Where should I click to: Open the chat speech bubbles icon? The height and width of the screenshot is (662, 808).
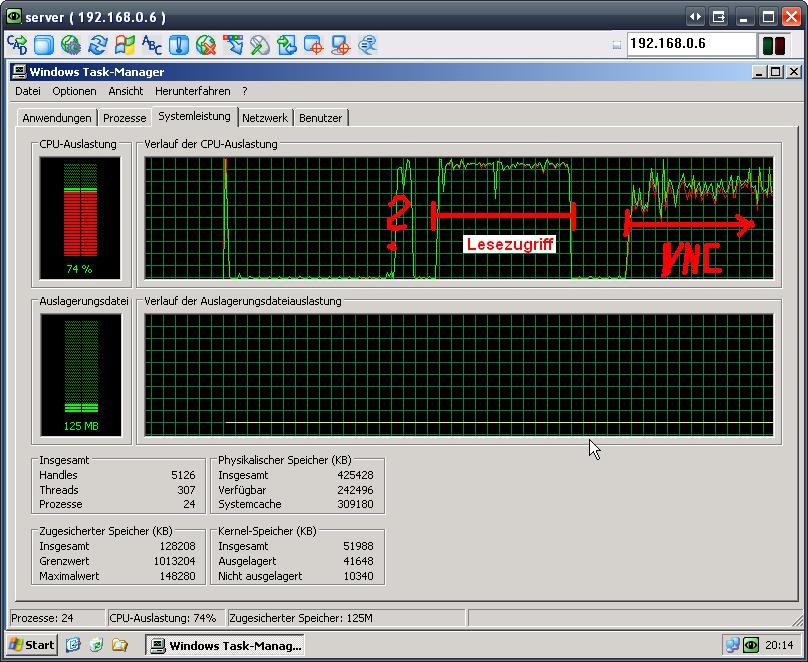[367, 45]
